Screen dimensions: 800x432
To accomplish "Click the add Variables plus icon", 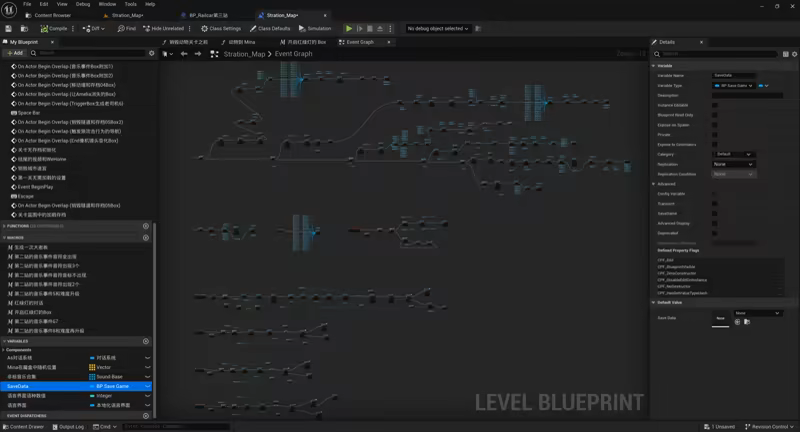I will 146,341.
